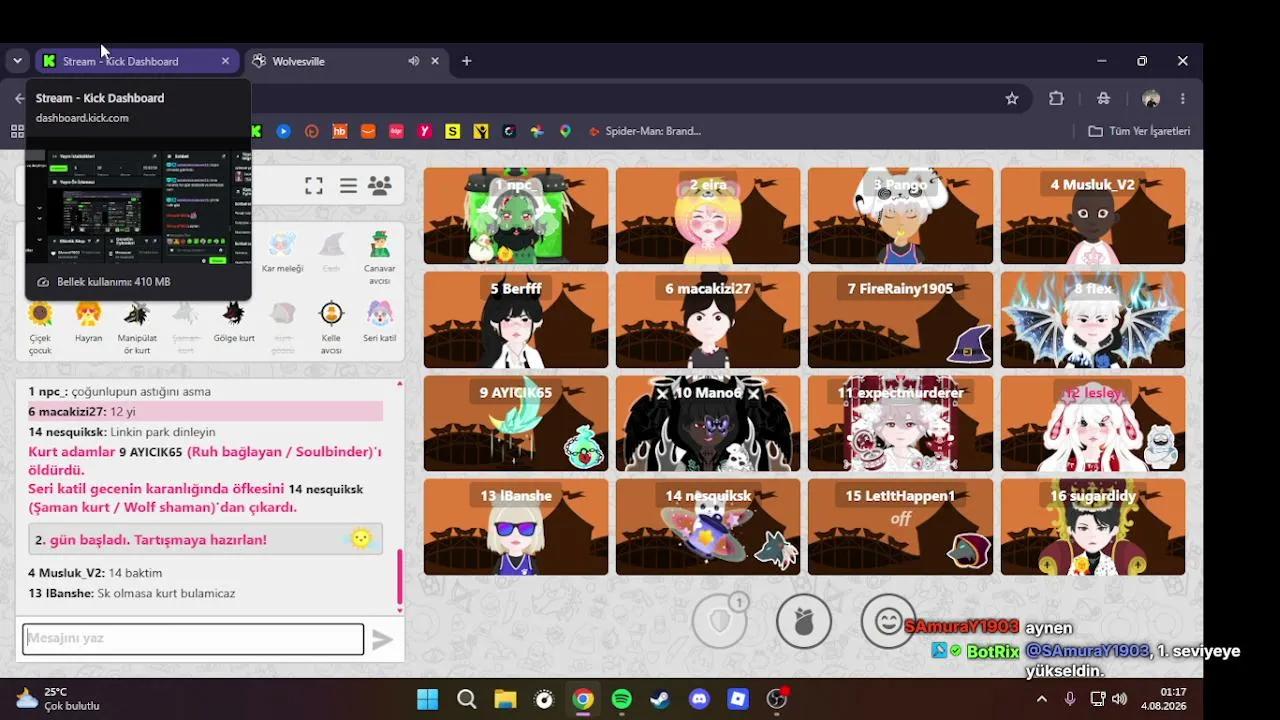Expand the system tray hidden icons
The image size is (1280, 720).
tap(1041, 699)
